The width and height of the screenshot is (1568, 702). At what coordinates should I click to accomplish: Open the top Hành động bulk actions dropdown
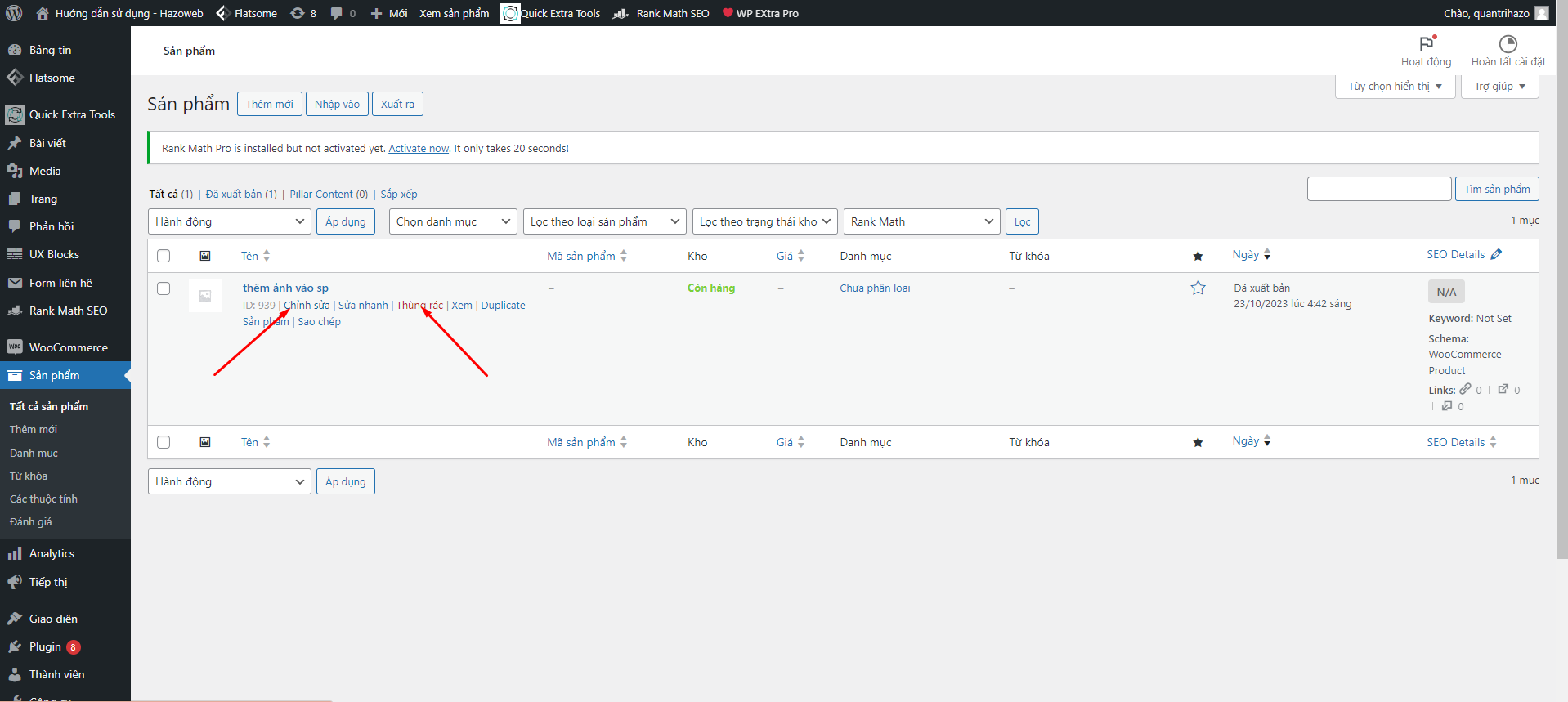[x=229, y=221]
